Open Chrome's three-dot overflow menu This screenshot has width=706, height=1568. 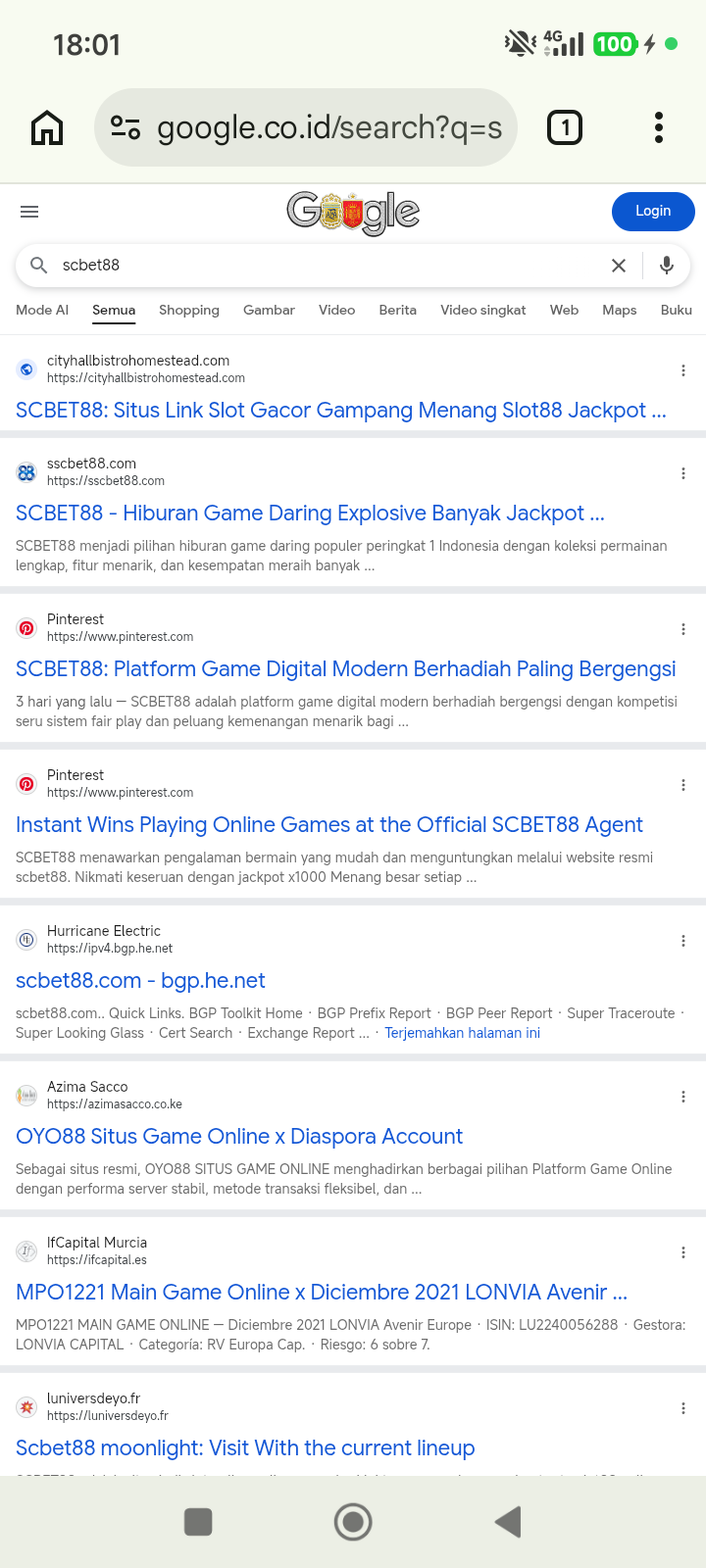(659, 127)
